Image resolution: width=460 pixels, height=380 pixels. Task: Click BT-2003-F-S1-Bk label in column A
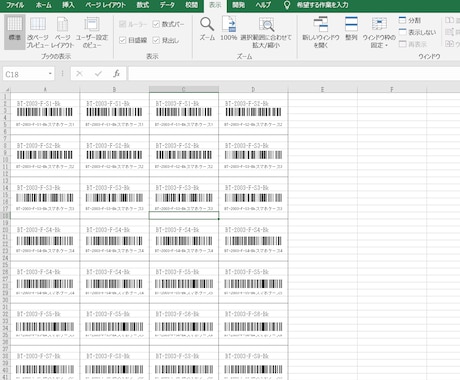pyautogui.click(x=39, y=104)
